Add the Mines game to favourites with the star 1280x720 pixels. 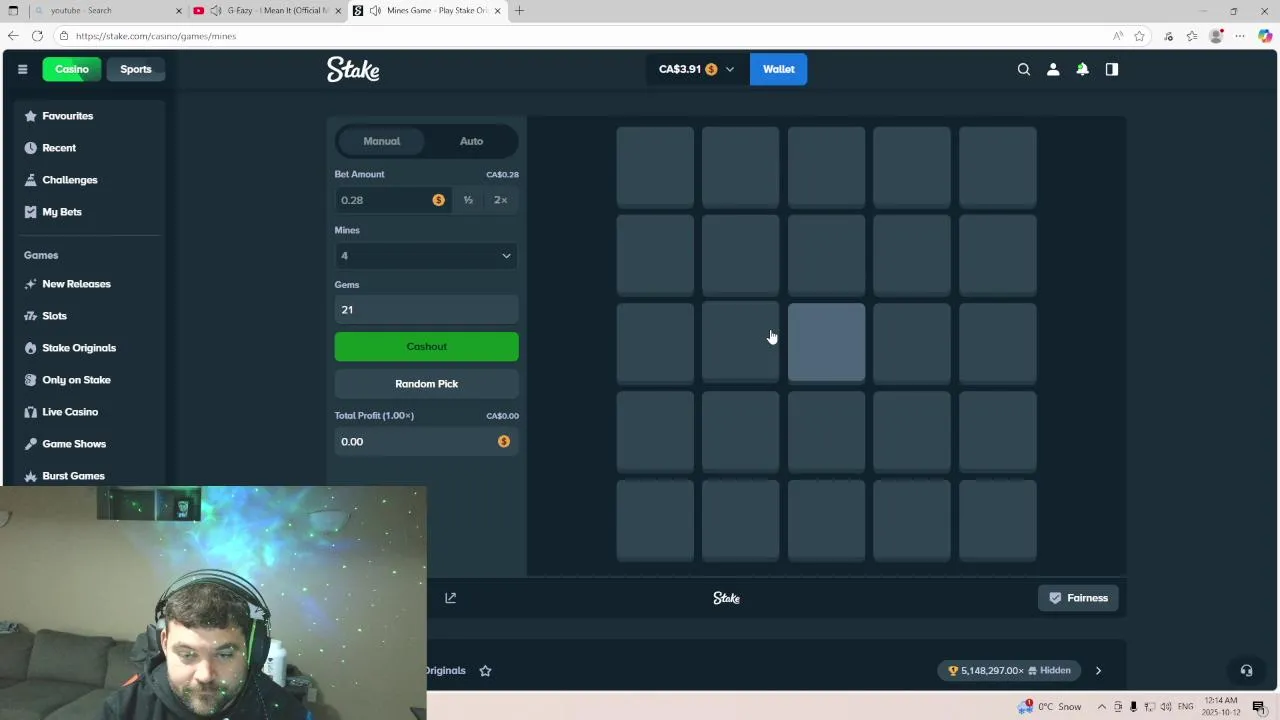click(x=485, y=671)
